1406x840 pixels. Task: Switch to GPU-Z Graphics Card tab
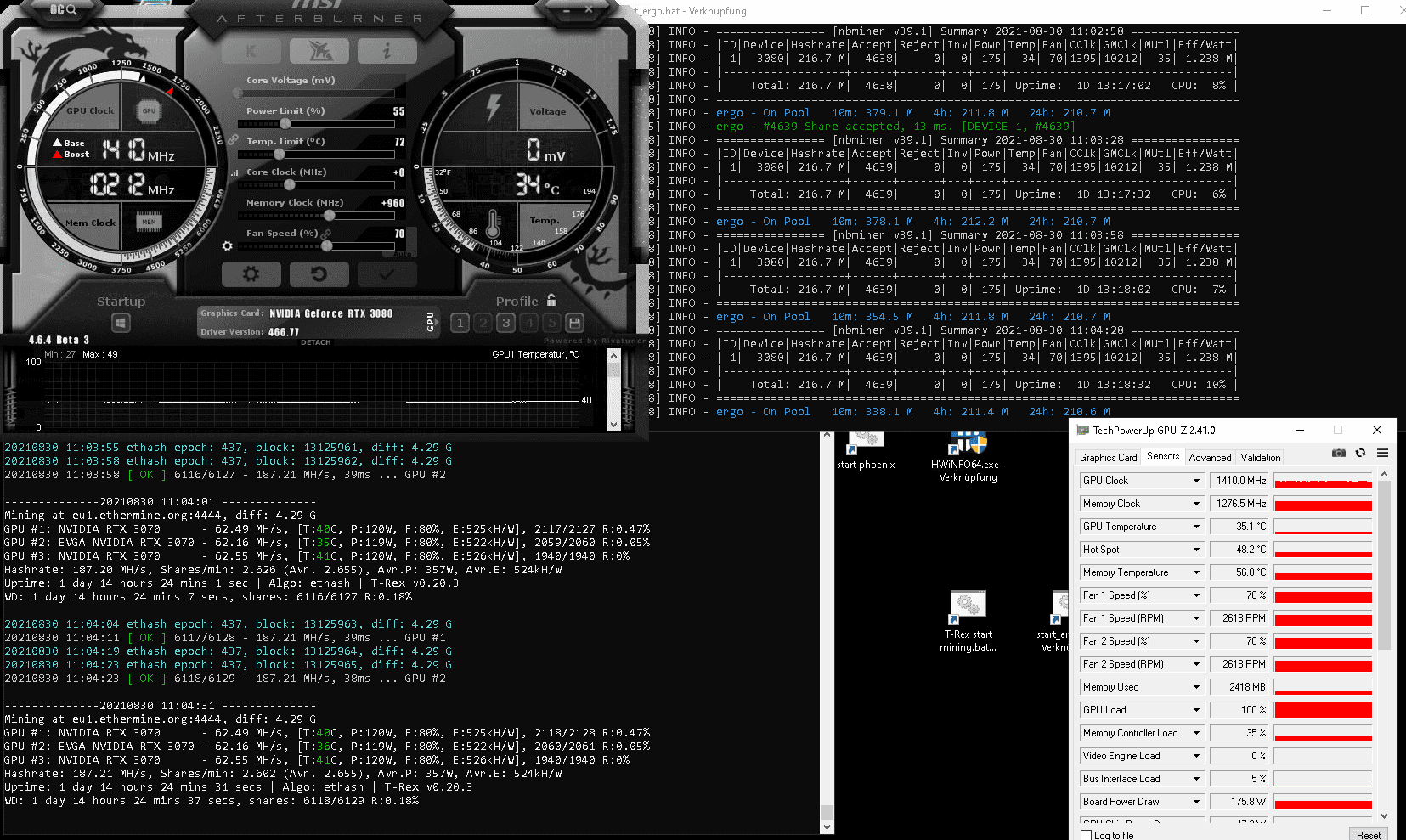pyautogui.click(x=1108, y=457)
